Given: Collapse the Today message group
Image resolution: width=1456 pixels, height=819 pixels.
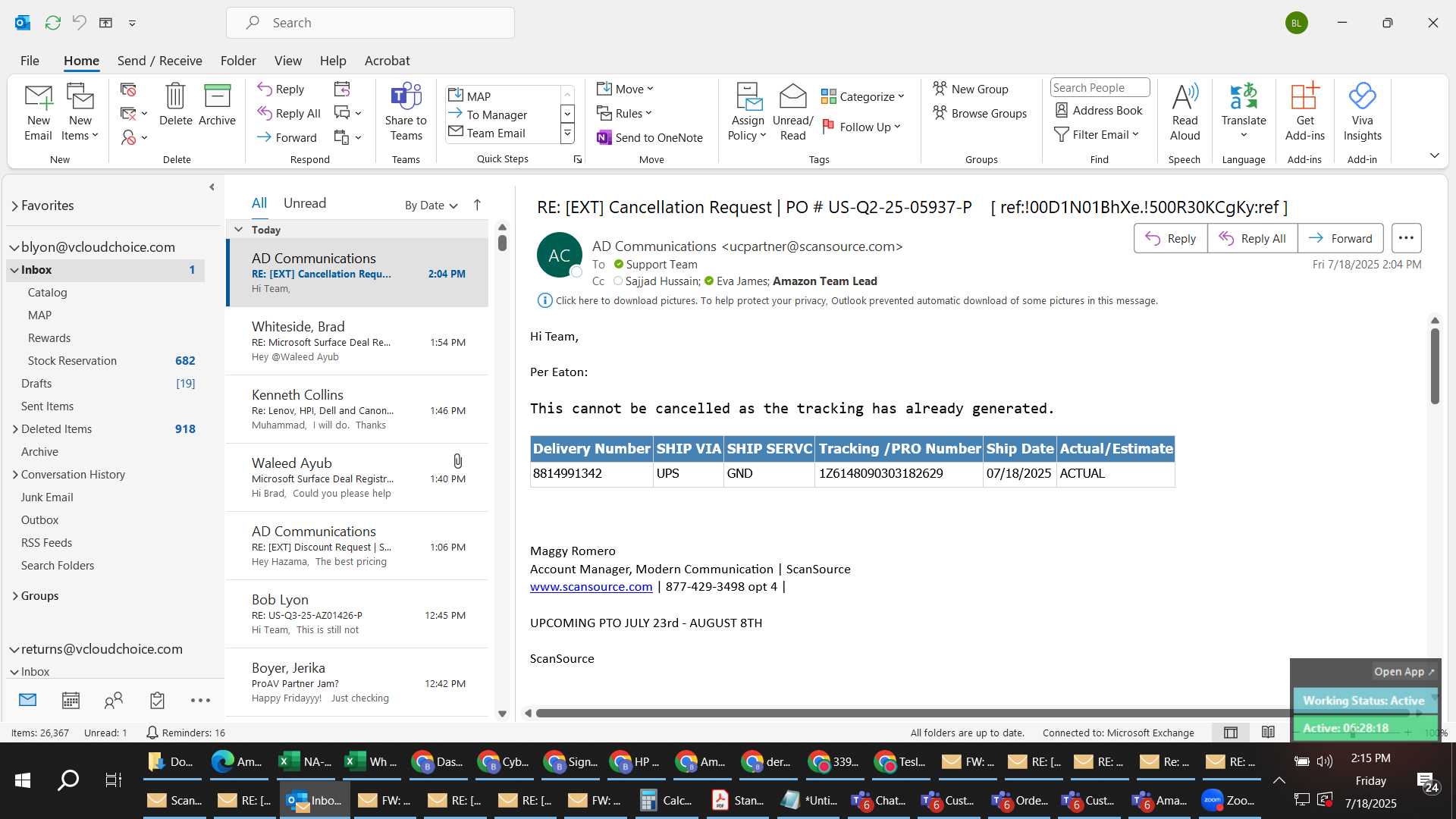Looking at the screenshot, I should tap(238, 229).
